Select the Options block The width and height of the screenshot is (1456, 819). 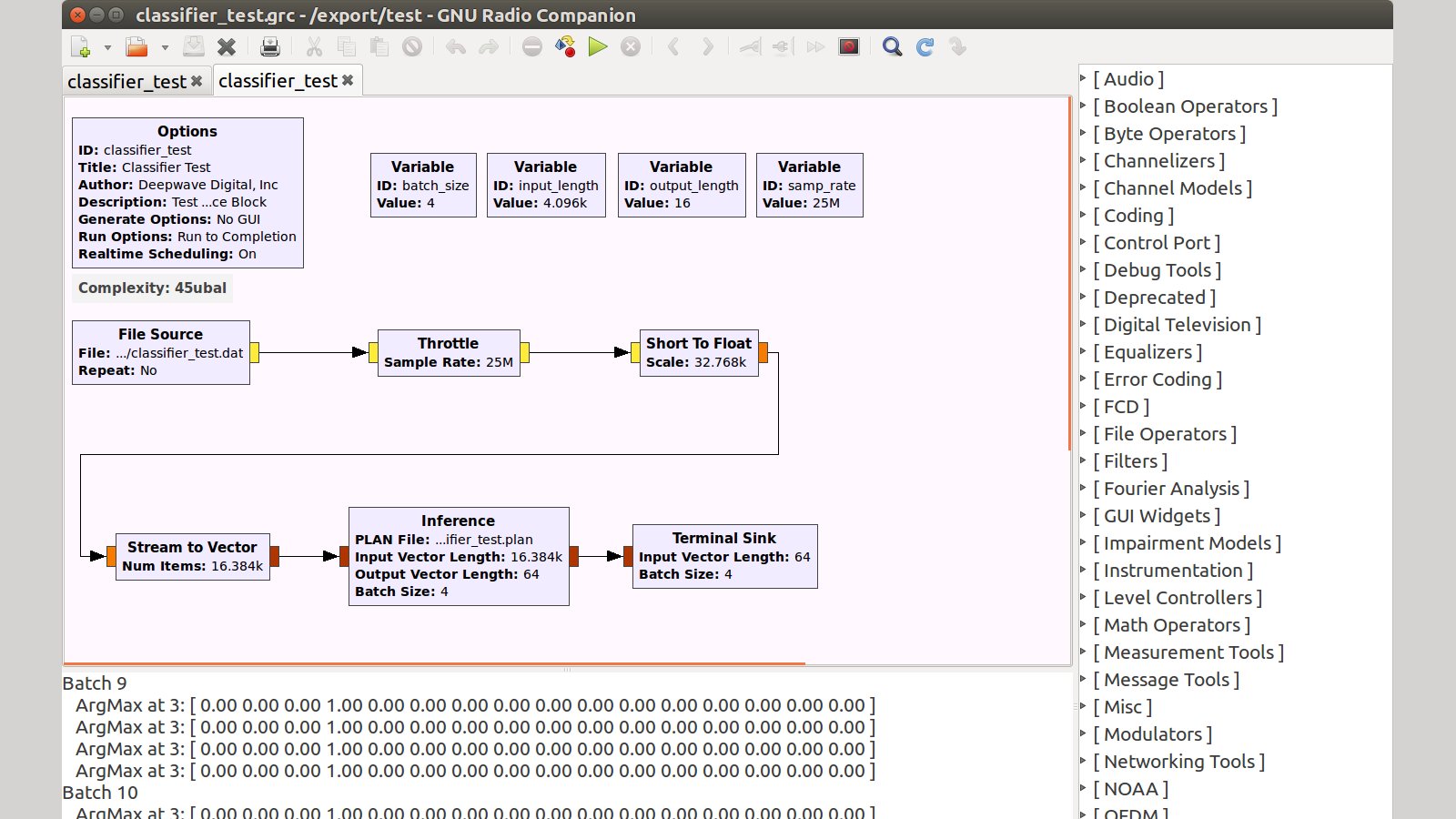(x=187, y=192)
